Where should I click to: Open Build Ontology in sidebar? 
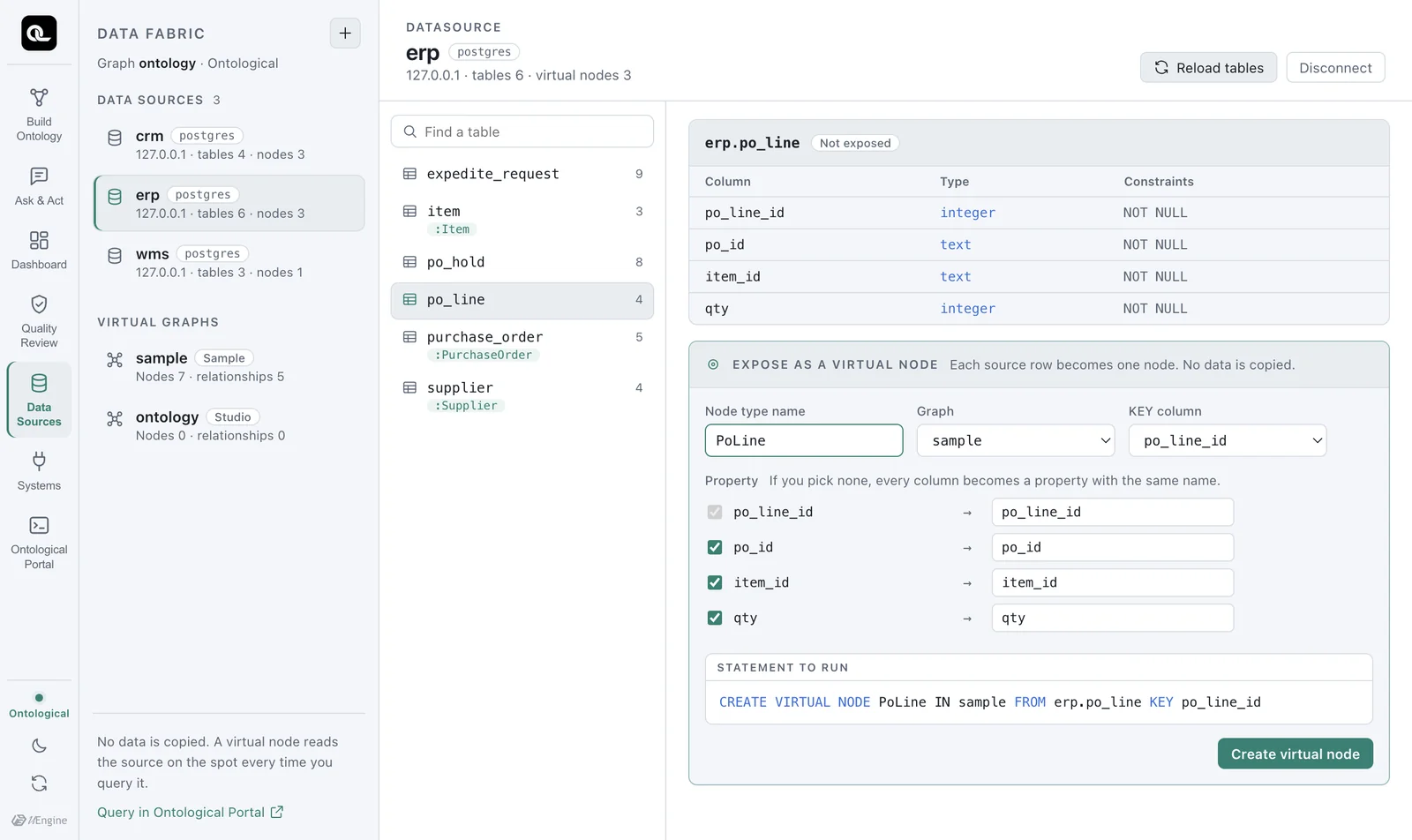pyautogui.click(x=39, y=116)
